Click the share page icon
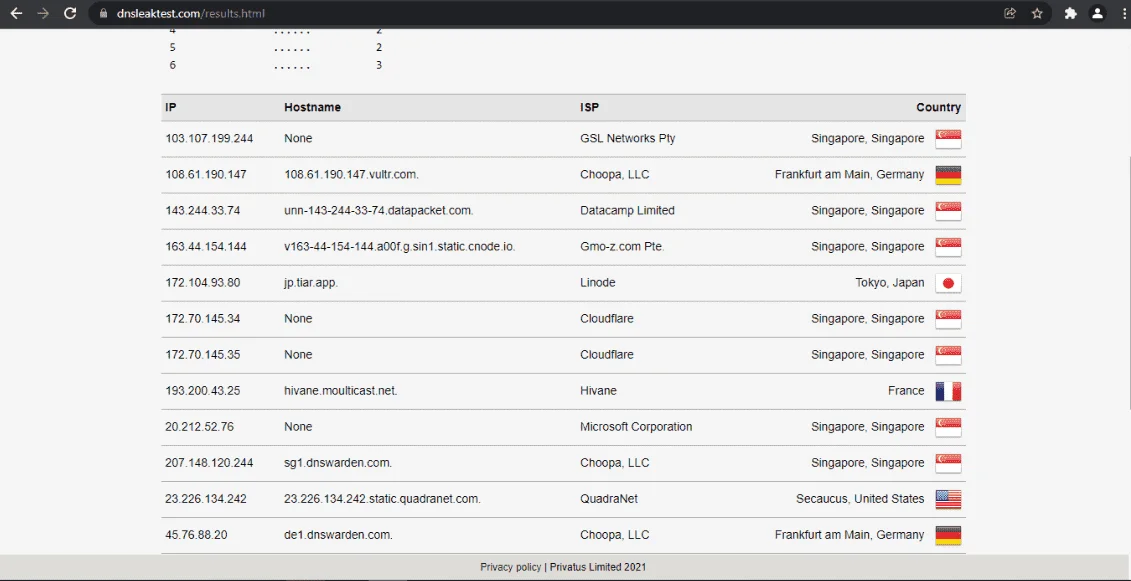This screenshot has width=1131, height=581. coord(1010,13)
